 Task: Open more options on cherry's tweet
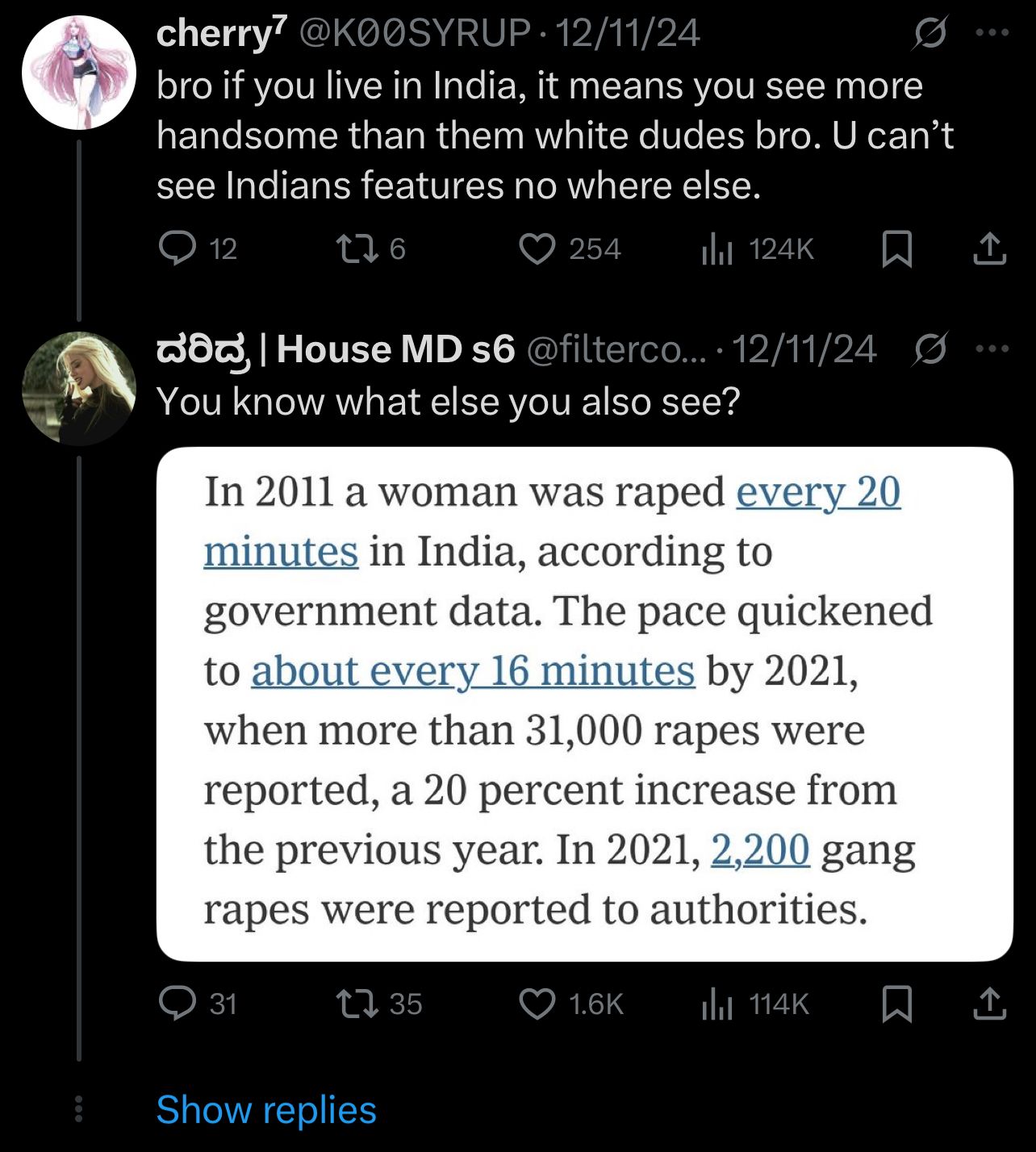click(992, 34)
